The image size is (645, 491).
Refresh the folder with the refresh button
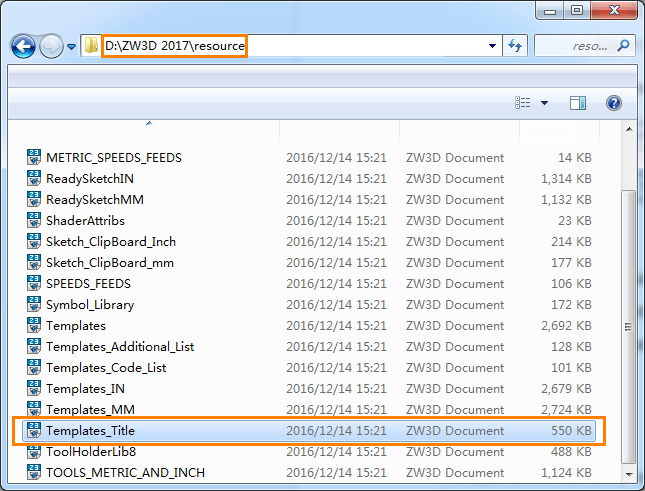click(515, 46)
